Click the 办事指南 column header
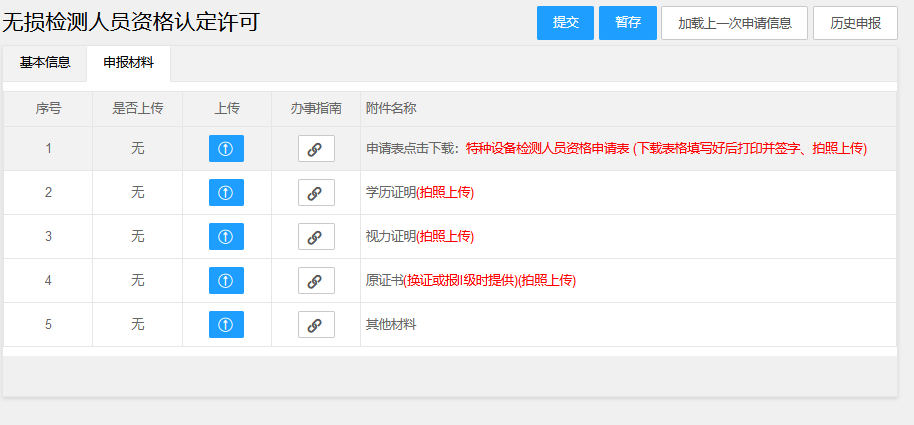Image resolution: width=914 pixels, height=425 pixels. (316, 108)
